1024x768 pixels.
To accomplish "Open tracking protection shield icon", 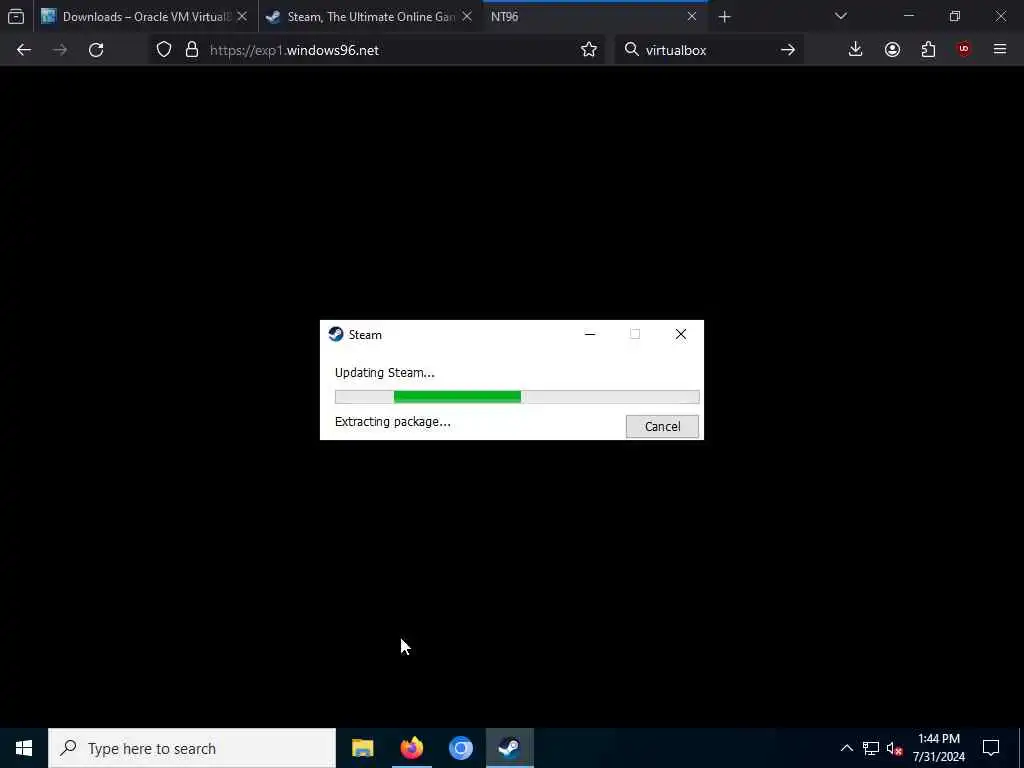I will (x=164, y=50).
